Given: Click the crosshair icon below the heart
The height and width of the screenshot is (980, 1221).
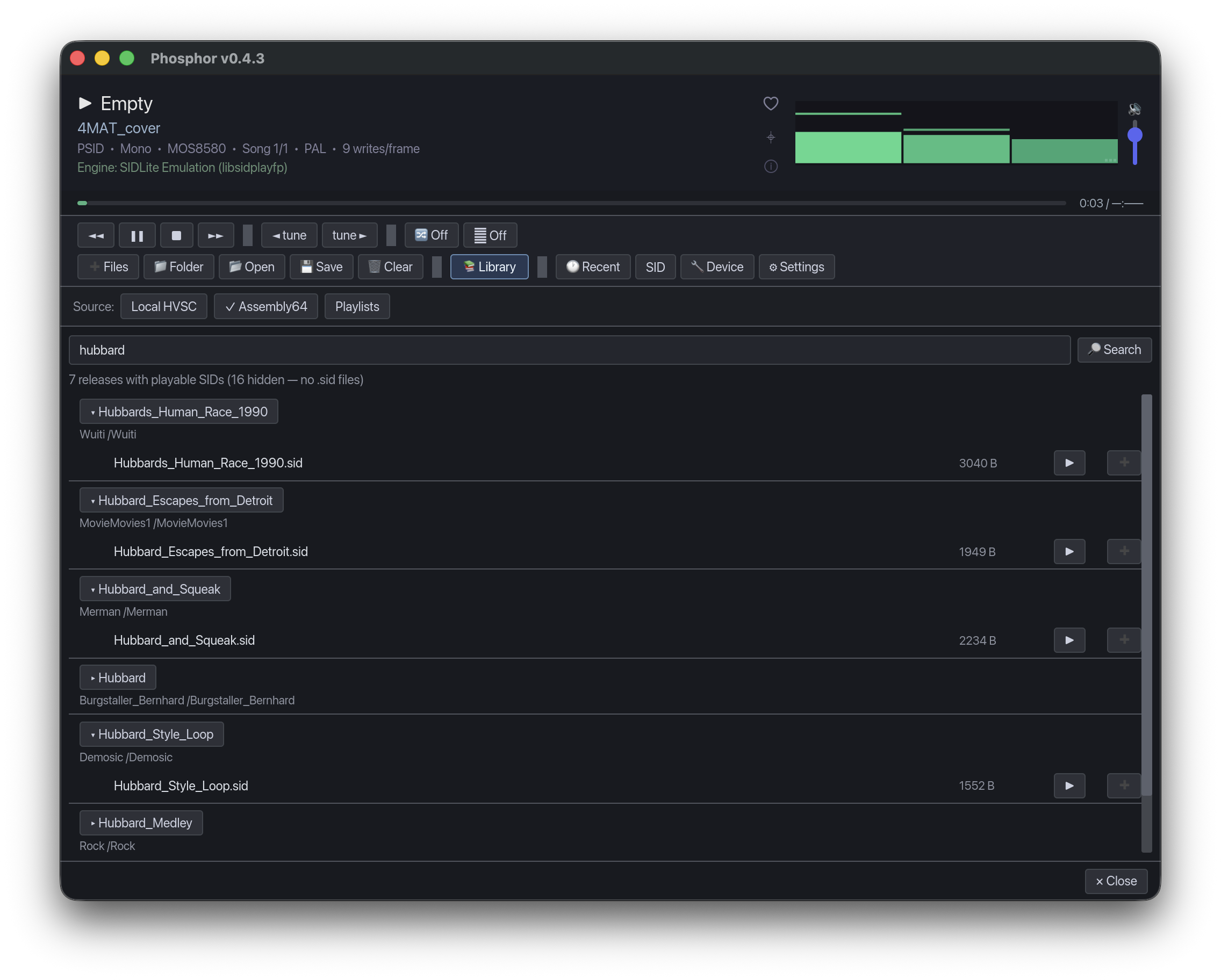Looking at the screenshot, I should click(x=770, y=137).
